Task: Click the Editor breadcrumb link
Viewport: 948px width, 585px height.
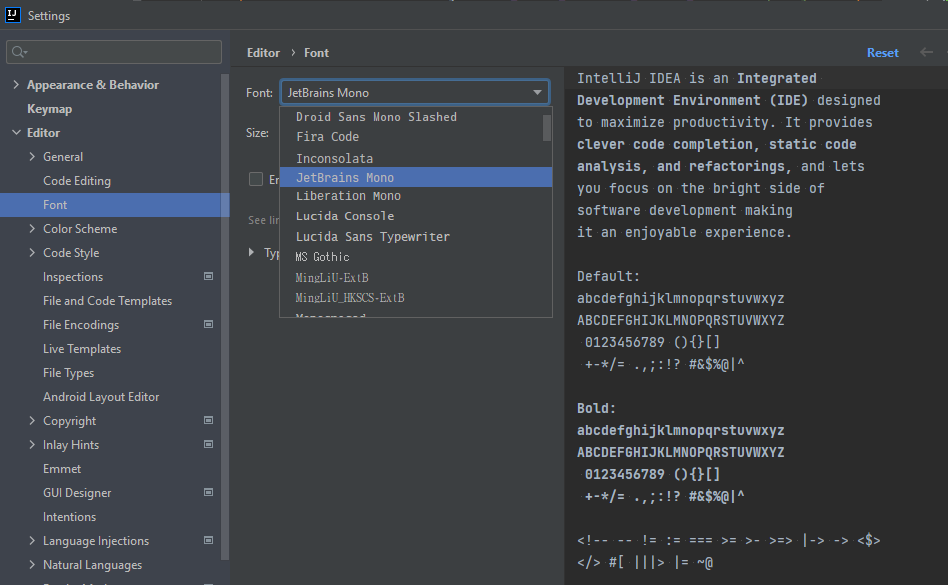Action: [263, 53]
